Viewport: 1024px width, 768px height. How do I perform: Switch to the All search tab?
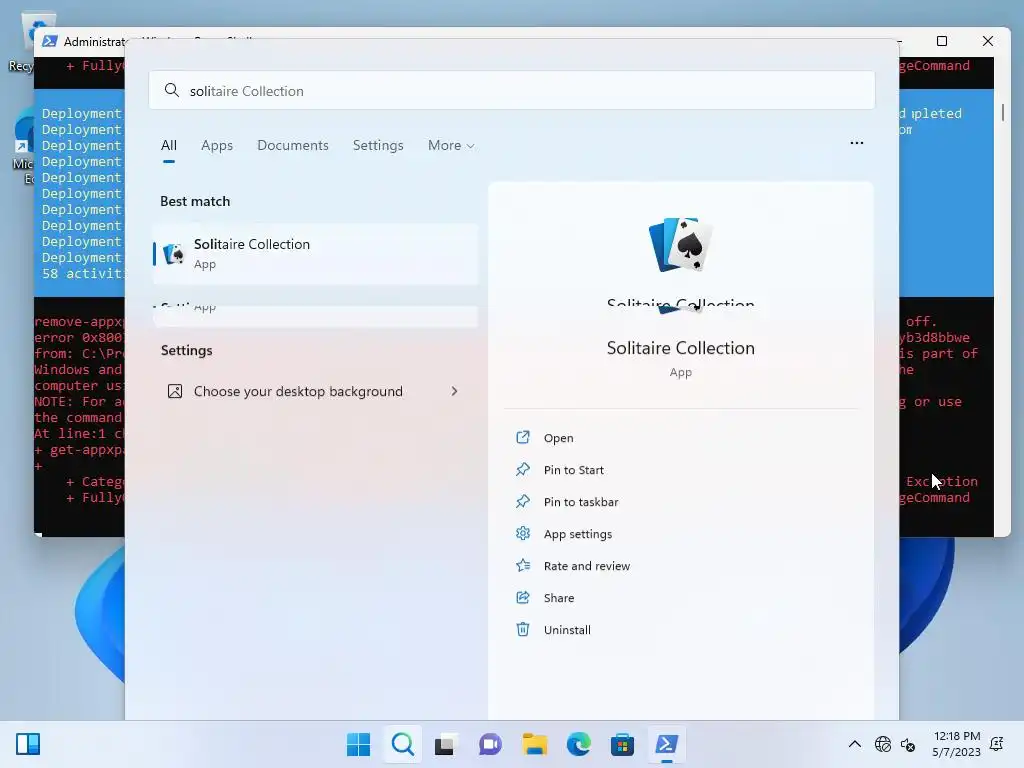(168, 145)
